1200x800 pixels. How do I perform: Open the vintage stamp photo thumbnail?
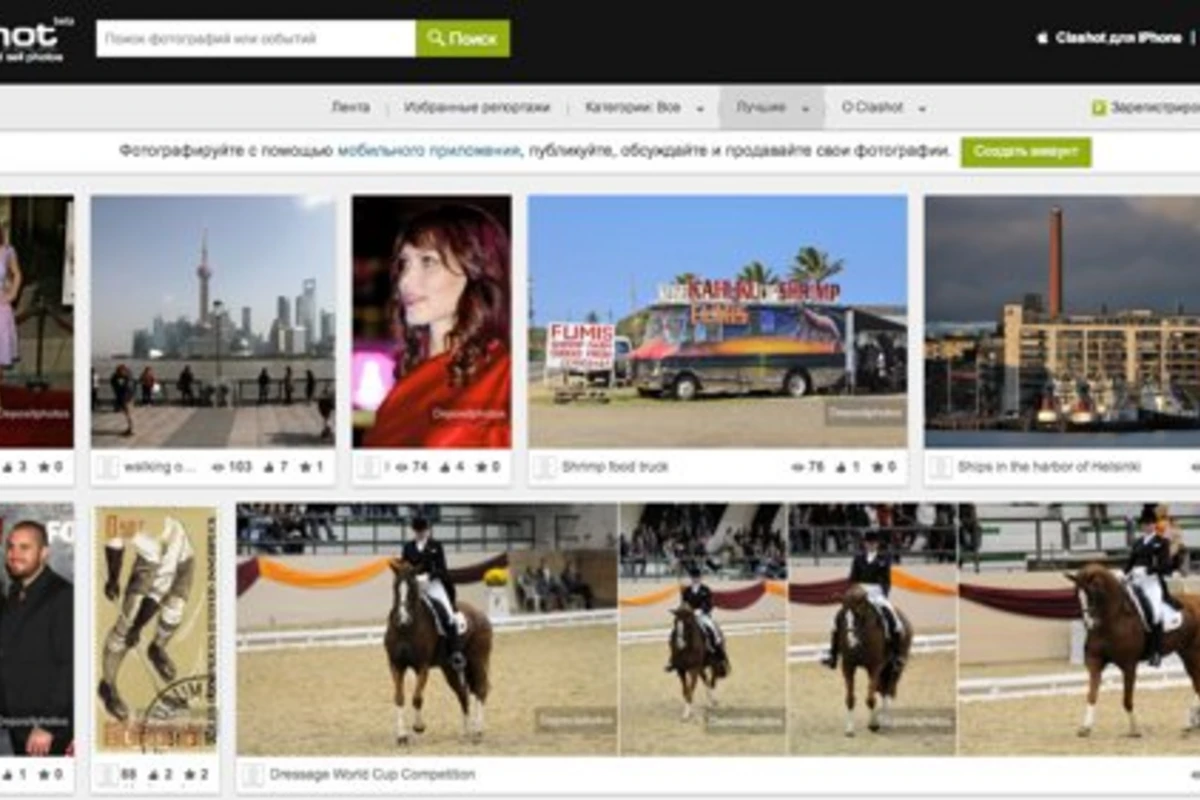coord(155,628)
